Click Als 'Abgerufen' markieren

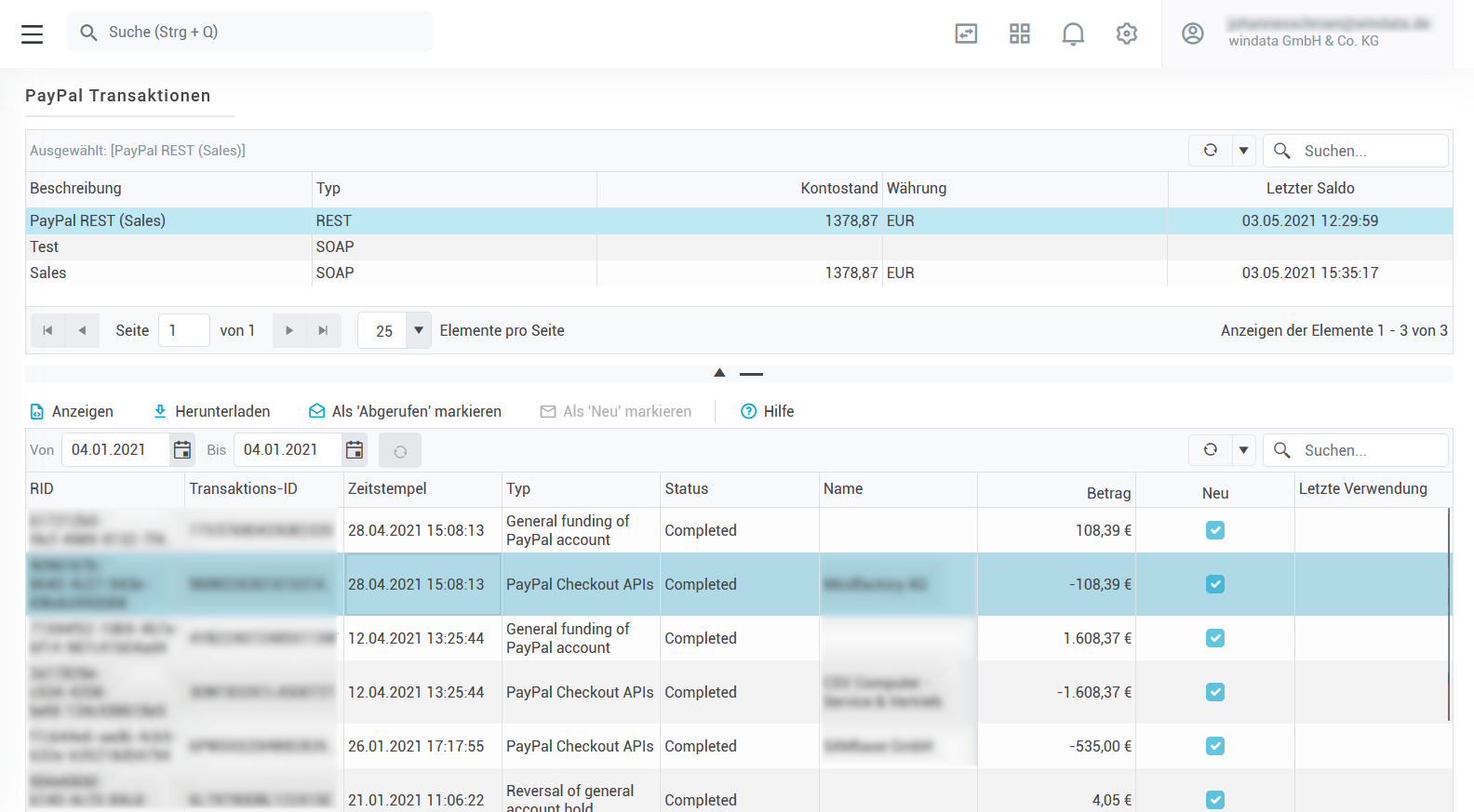[405, 411]
